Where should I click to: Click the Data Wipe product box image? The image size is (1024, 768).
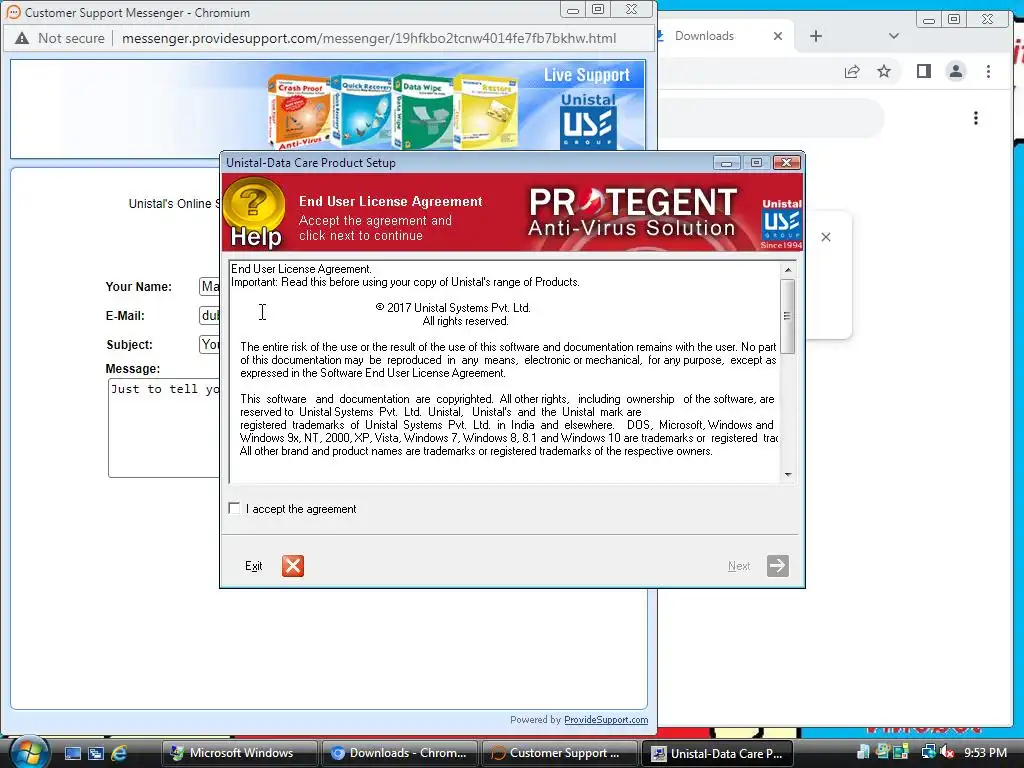(x=423, y=112)
